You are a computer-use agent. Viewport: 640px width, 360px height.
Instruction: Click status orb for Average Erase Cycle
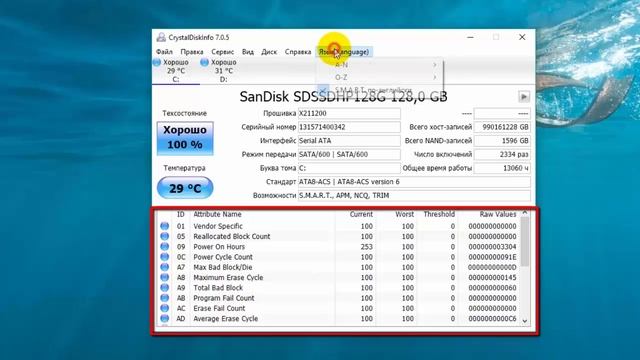(x=164, y=318)
